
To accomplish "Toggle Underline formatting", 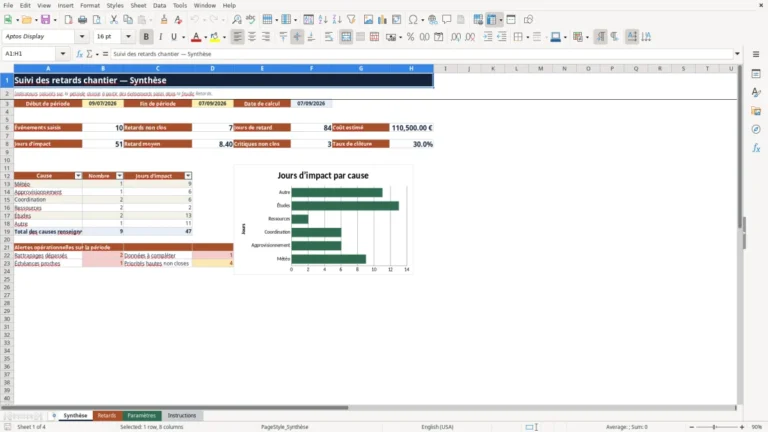I will point(174,37).
